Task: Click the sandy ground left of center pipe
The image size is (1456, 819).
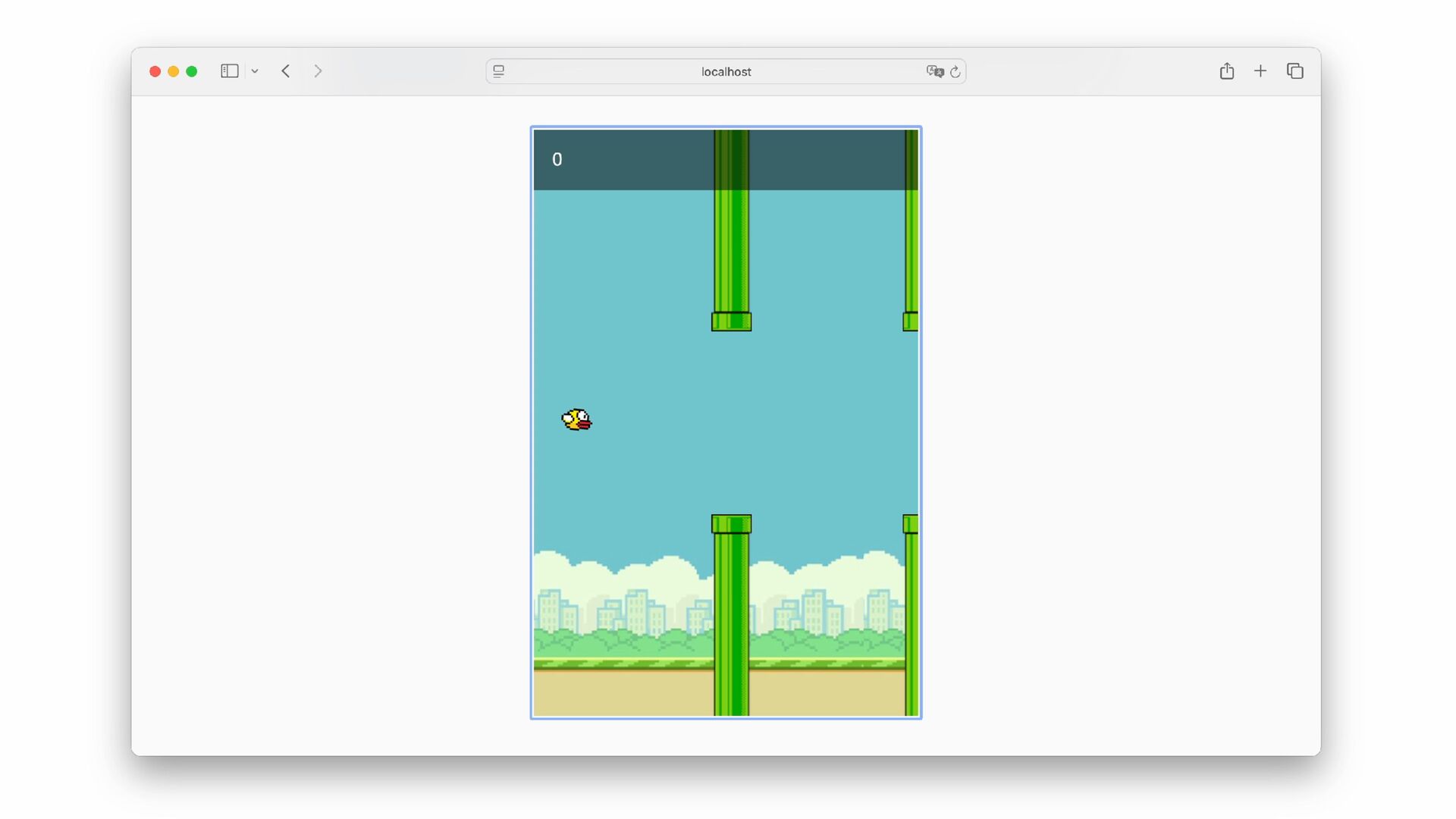Action: [622, 694]
